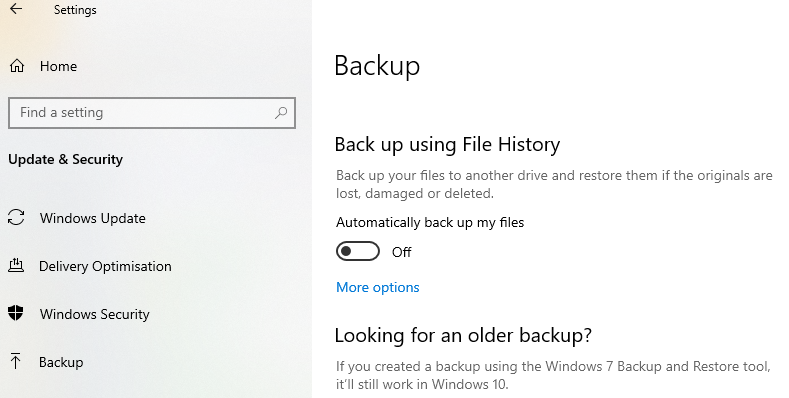The image size is (789, 398).
Task: Click the magnifier search icon
Action: [x=281, y=113]
